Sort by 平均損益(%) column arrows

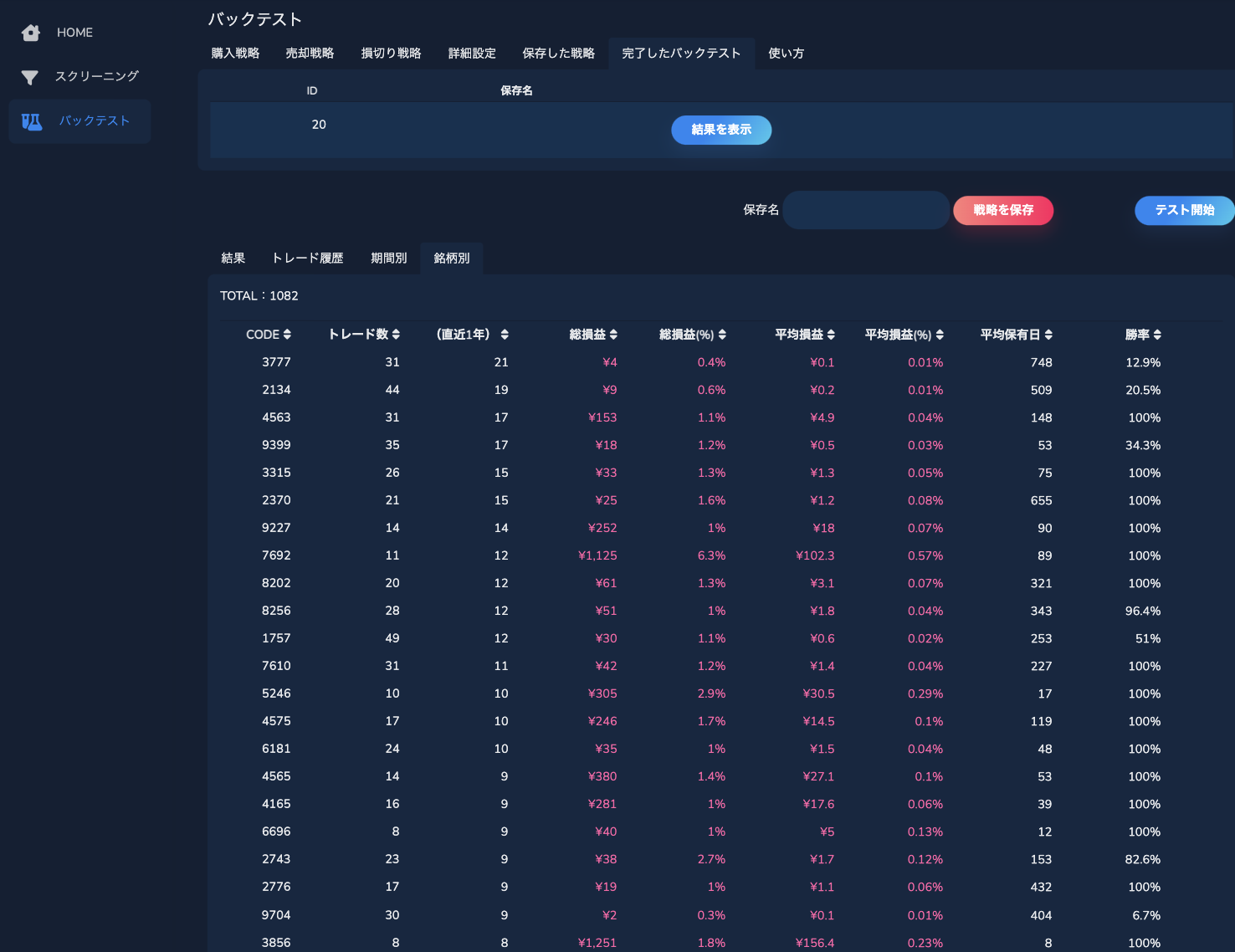pyautogui.click(x=940, y=335)
